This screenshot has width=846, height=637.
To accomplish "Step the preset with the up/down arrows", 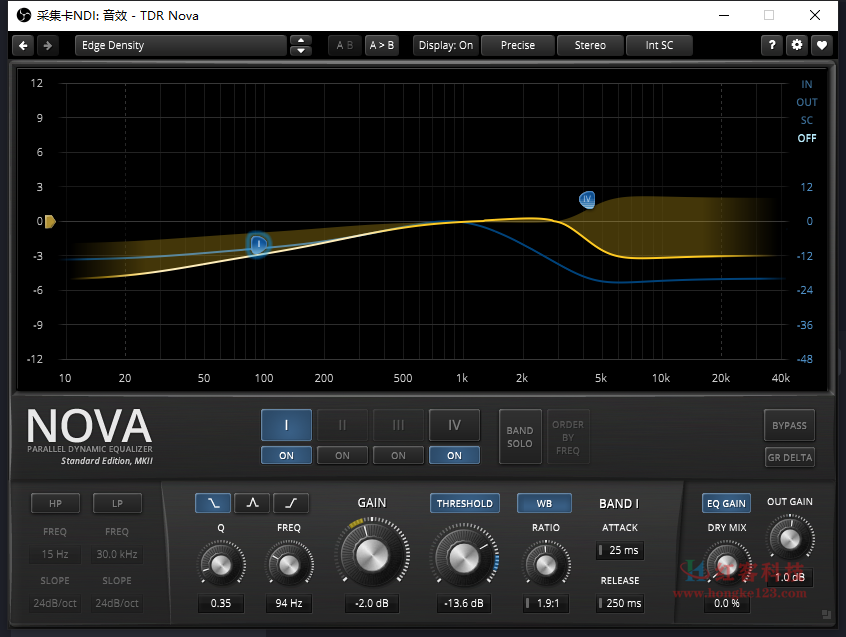I will click(301, 45).
